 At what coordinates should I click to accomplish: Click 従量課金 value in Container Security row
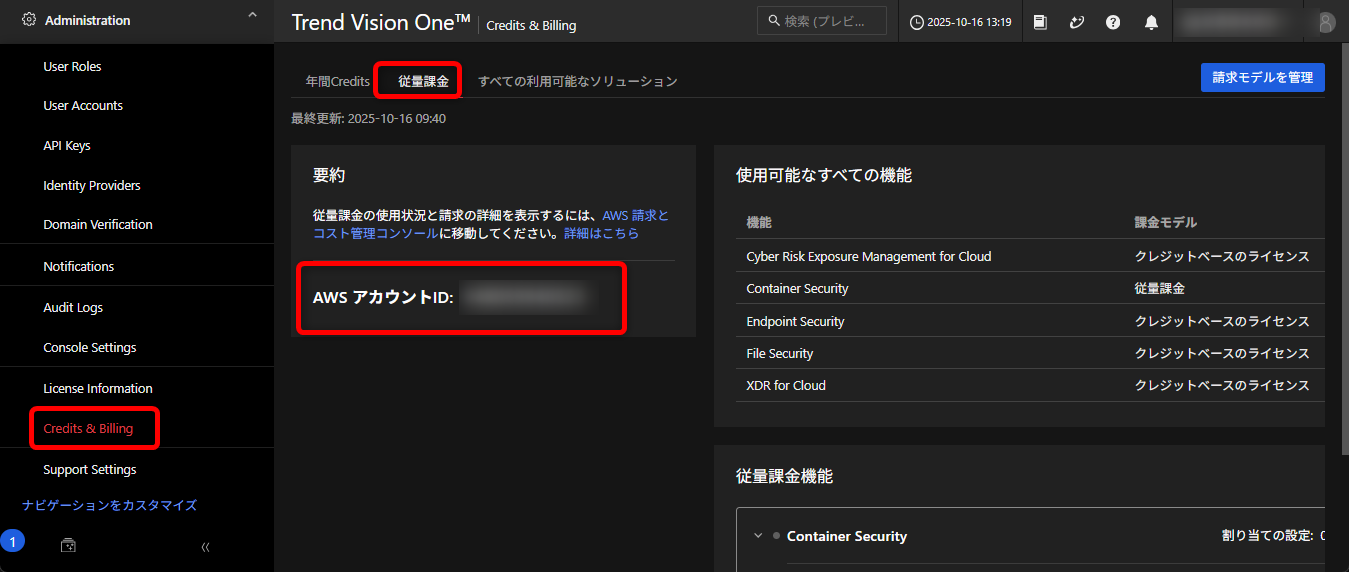(x=1160, y=288)
